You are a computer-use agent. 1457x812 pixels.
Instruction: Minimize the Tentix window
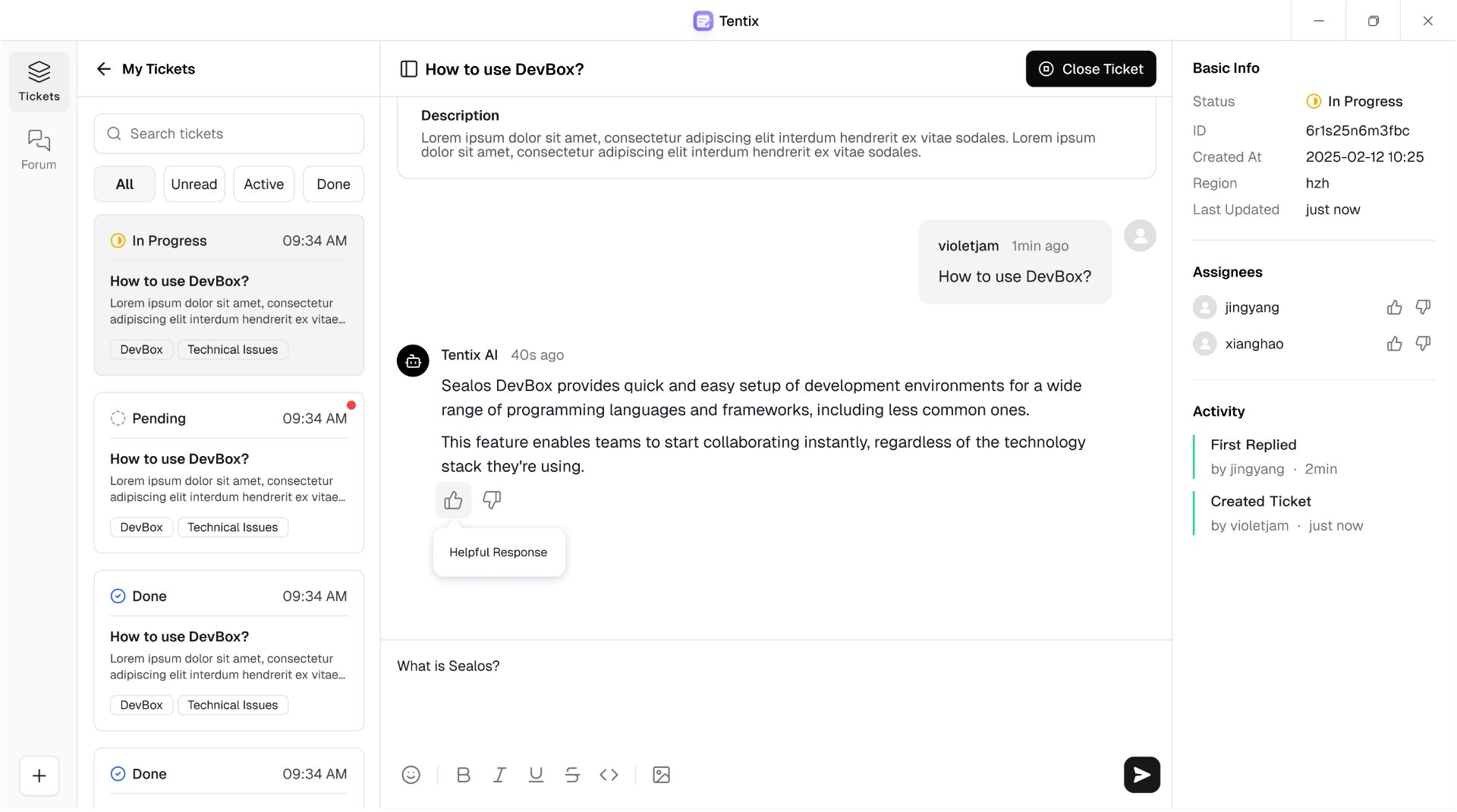pyautogui.click(x=1319, y=20)
